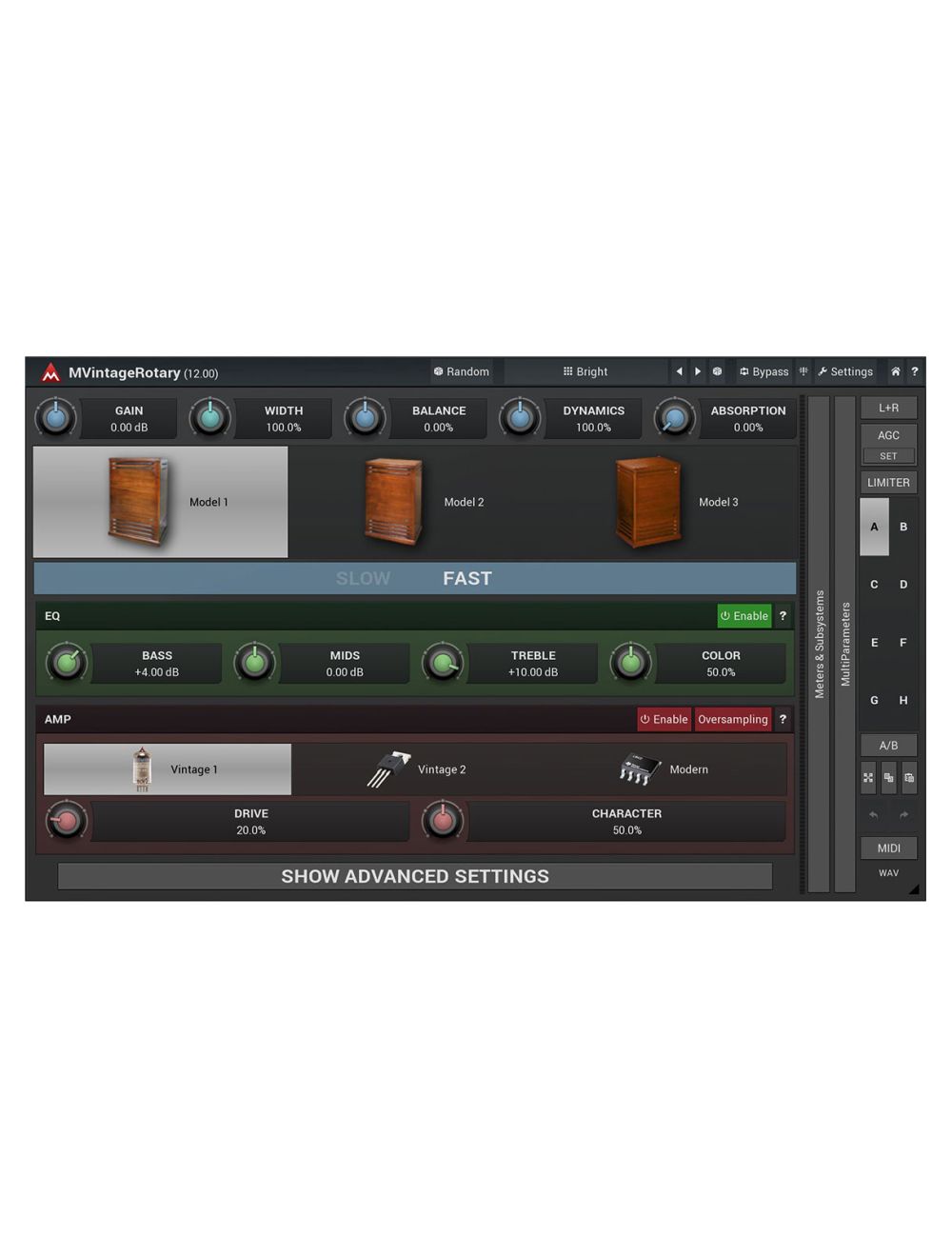Click the next preset arrow

698,371
